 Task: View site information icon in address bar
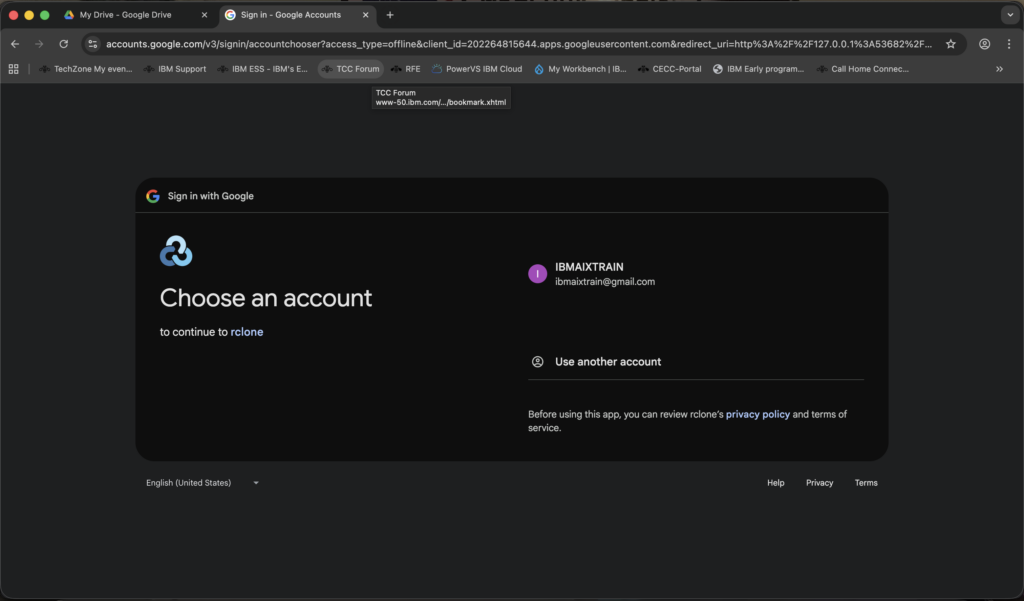pos(93,44)
